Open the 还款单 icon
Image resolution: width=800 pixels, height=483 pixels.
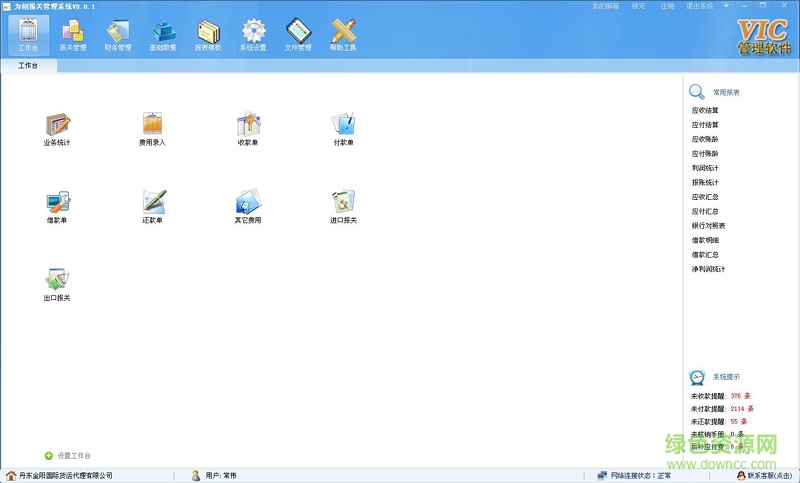(152, 202)
